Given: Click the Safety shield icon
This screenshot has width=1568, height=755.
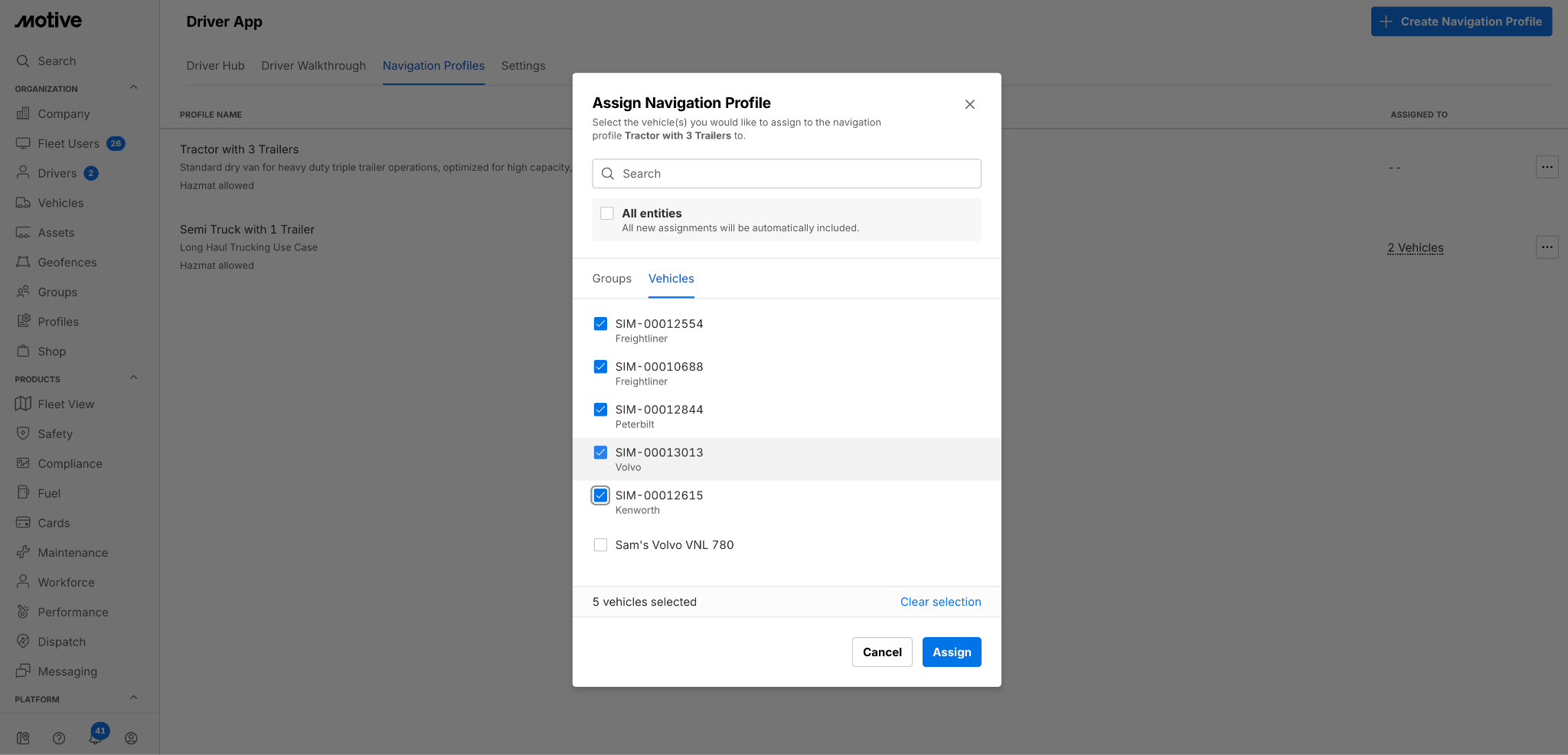Looking at the screenshot, I should point(23,434).
